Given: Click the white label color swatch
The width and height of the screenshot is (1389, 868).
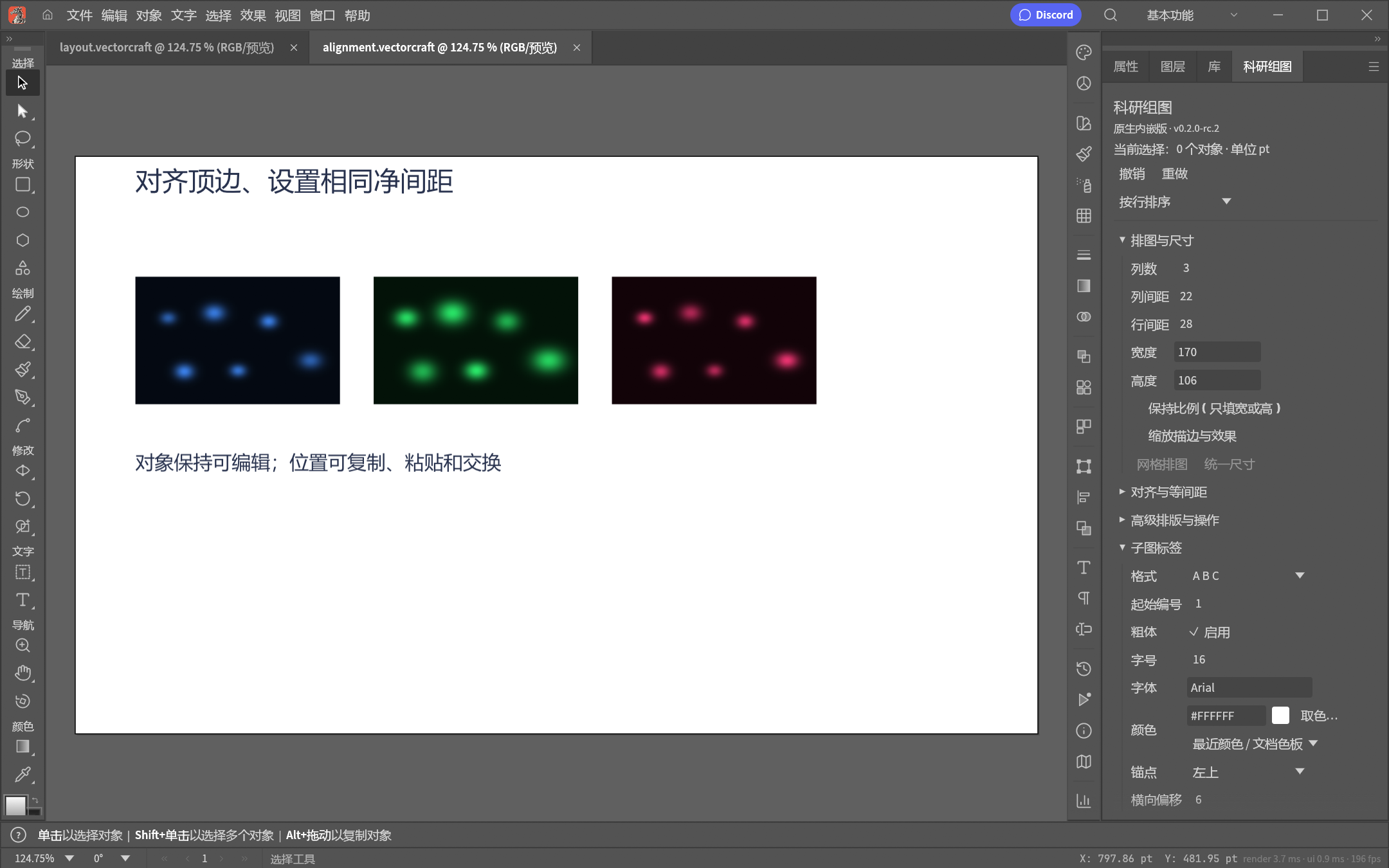Looking at the screenshot, I should click(1280, 716).
